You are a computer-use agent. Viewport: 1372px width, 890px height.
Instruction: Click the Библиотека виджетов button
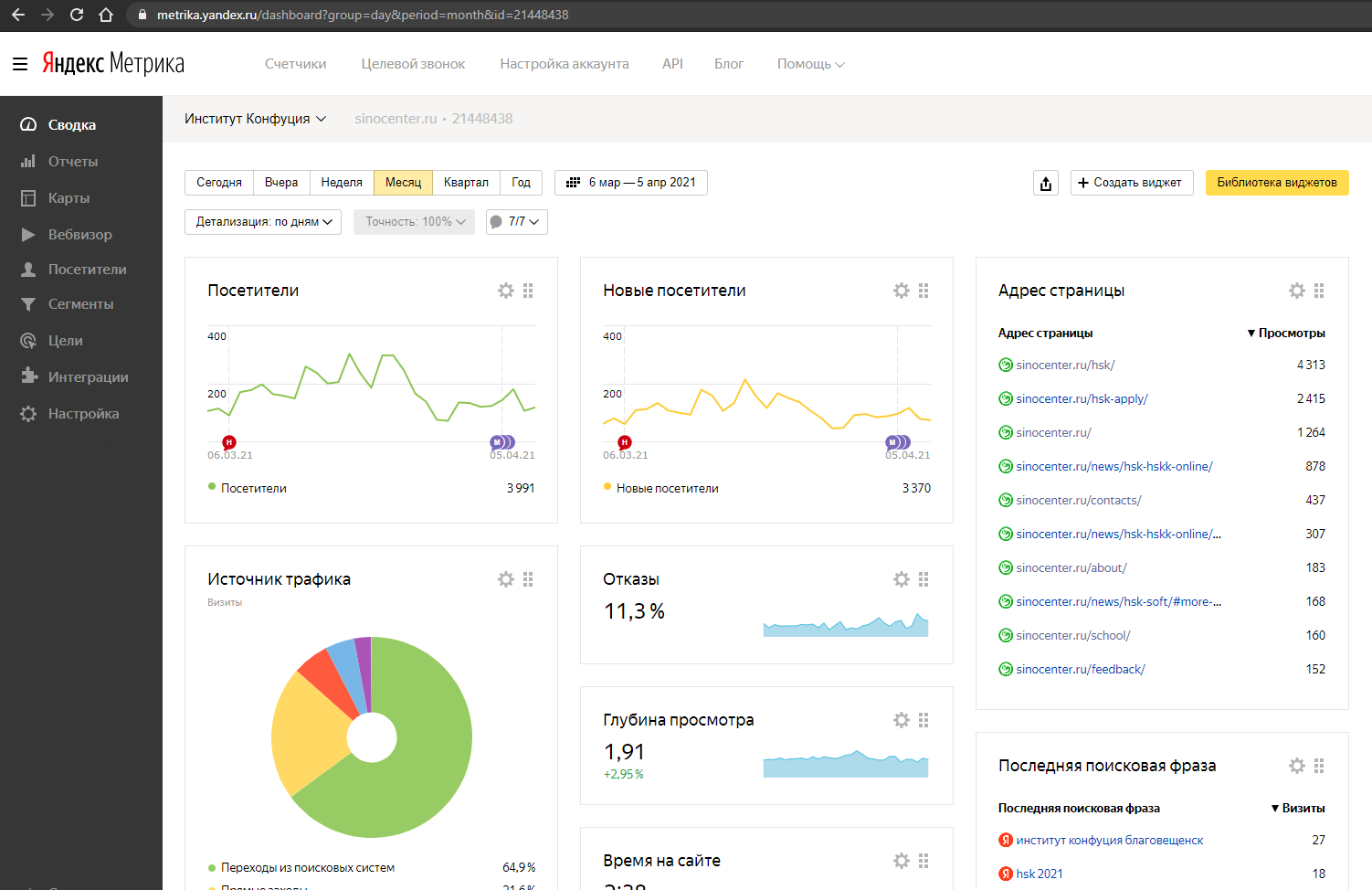1276,183
